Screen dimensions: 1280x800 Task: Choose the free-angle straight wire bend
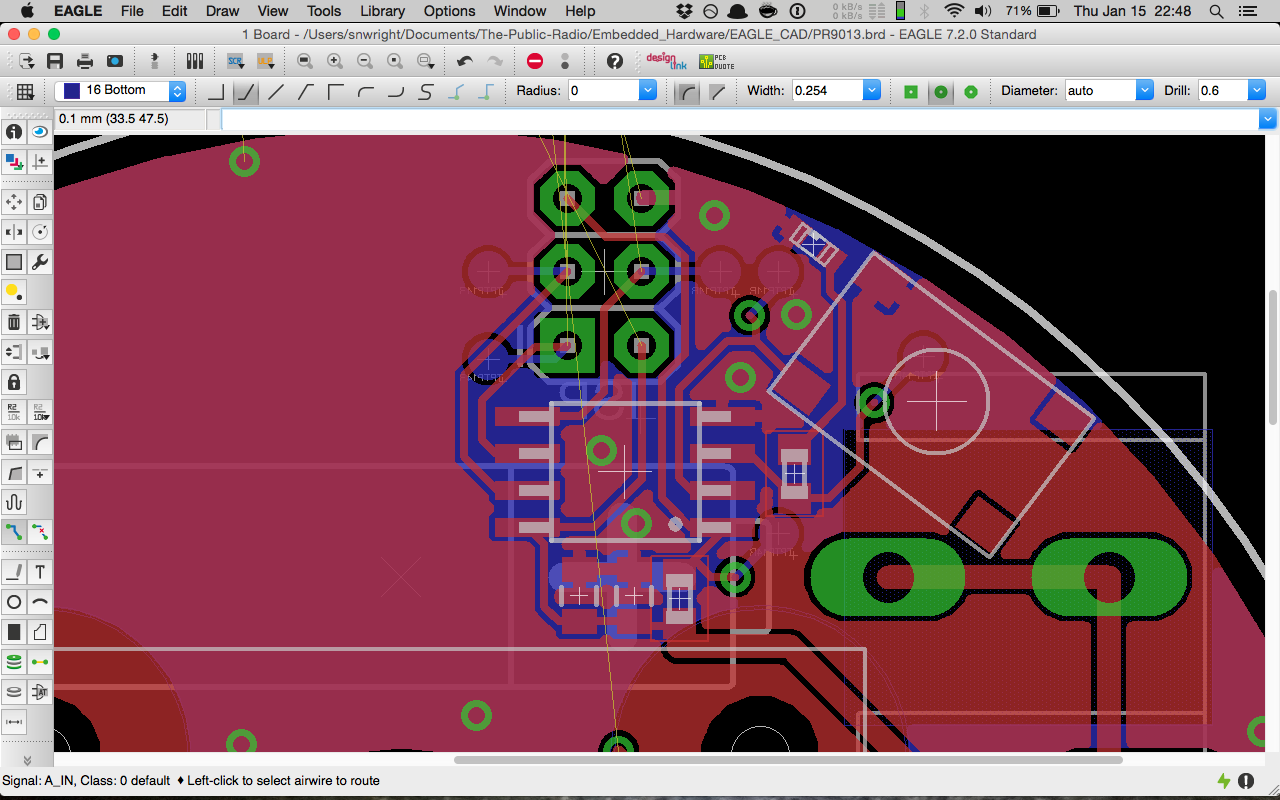tap(275, 91)
